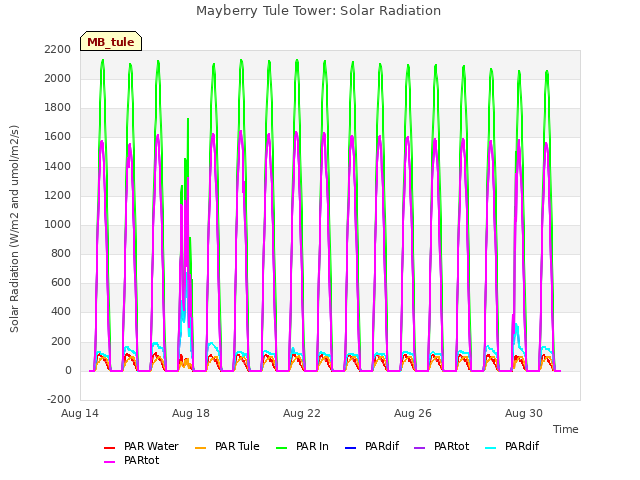The height and width of the screenshot is (480, 640).
Task: Click the 800 y-axis tick label
Action: (61, 253)
